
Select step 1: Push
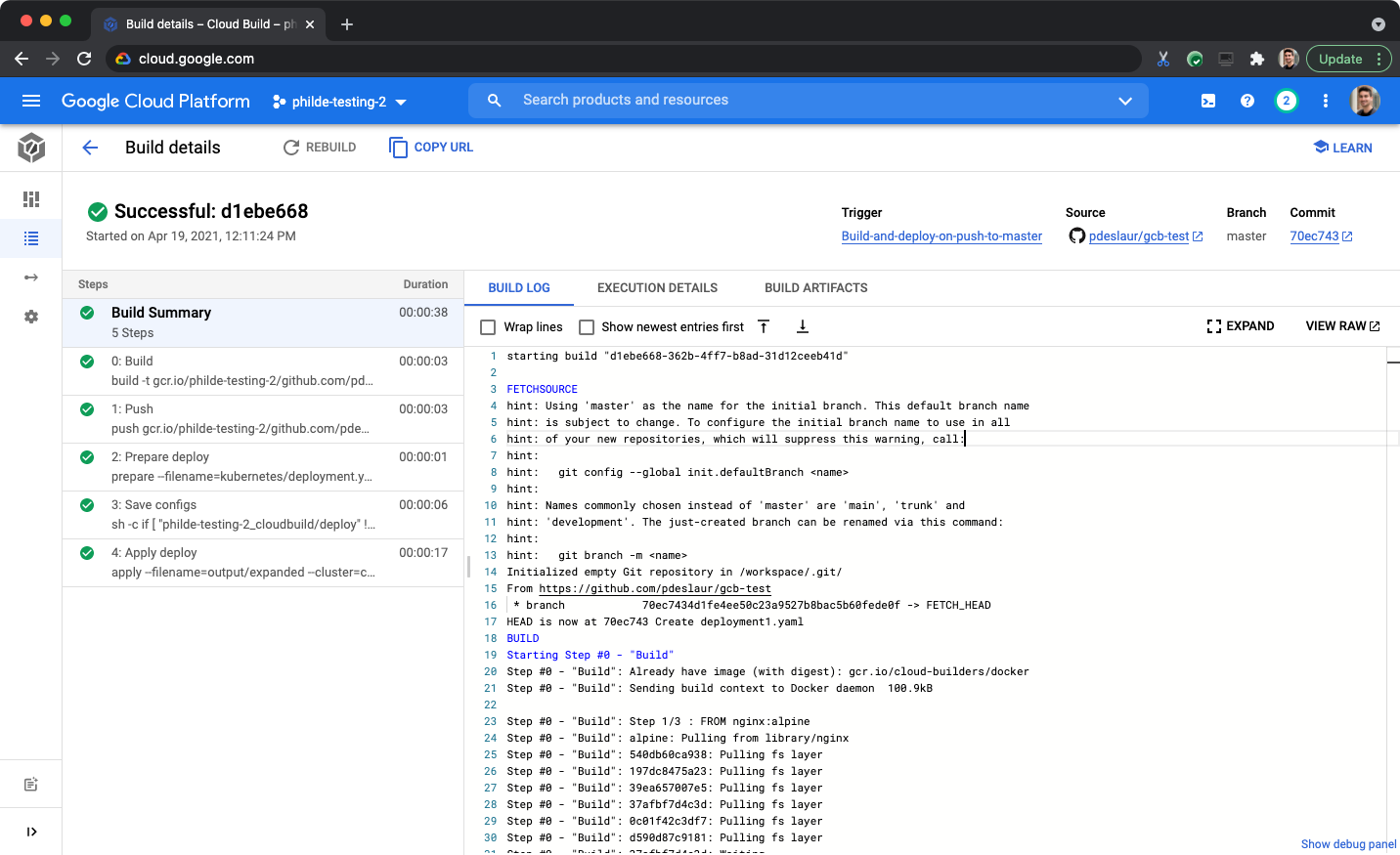coord(263,419)
